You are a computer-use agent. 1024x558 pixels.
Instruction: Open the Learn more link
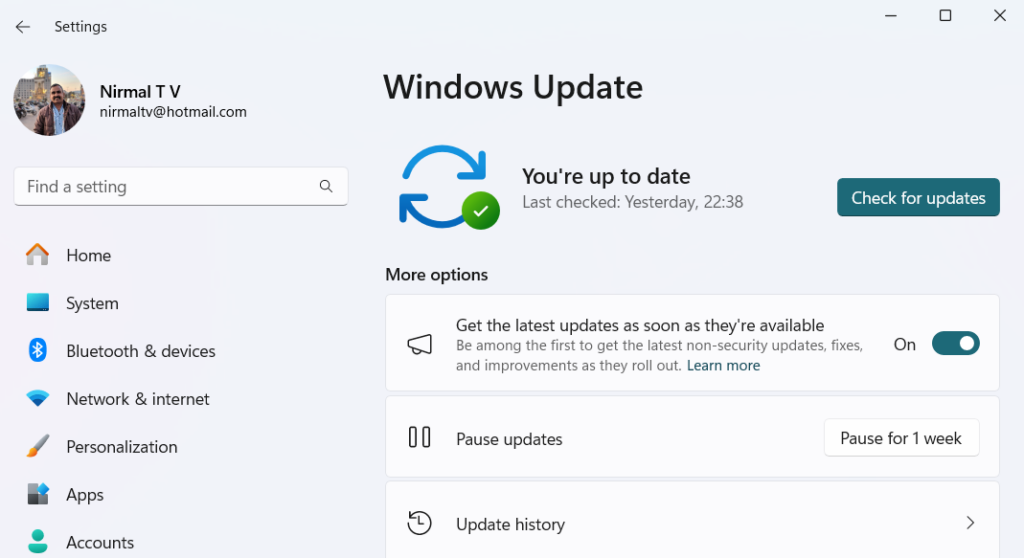723,365
